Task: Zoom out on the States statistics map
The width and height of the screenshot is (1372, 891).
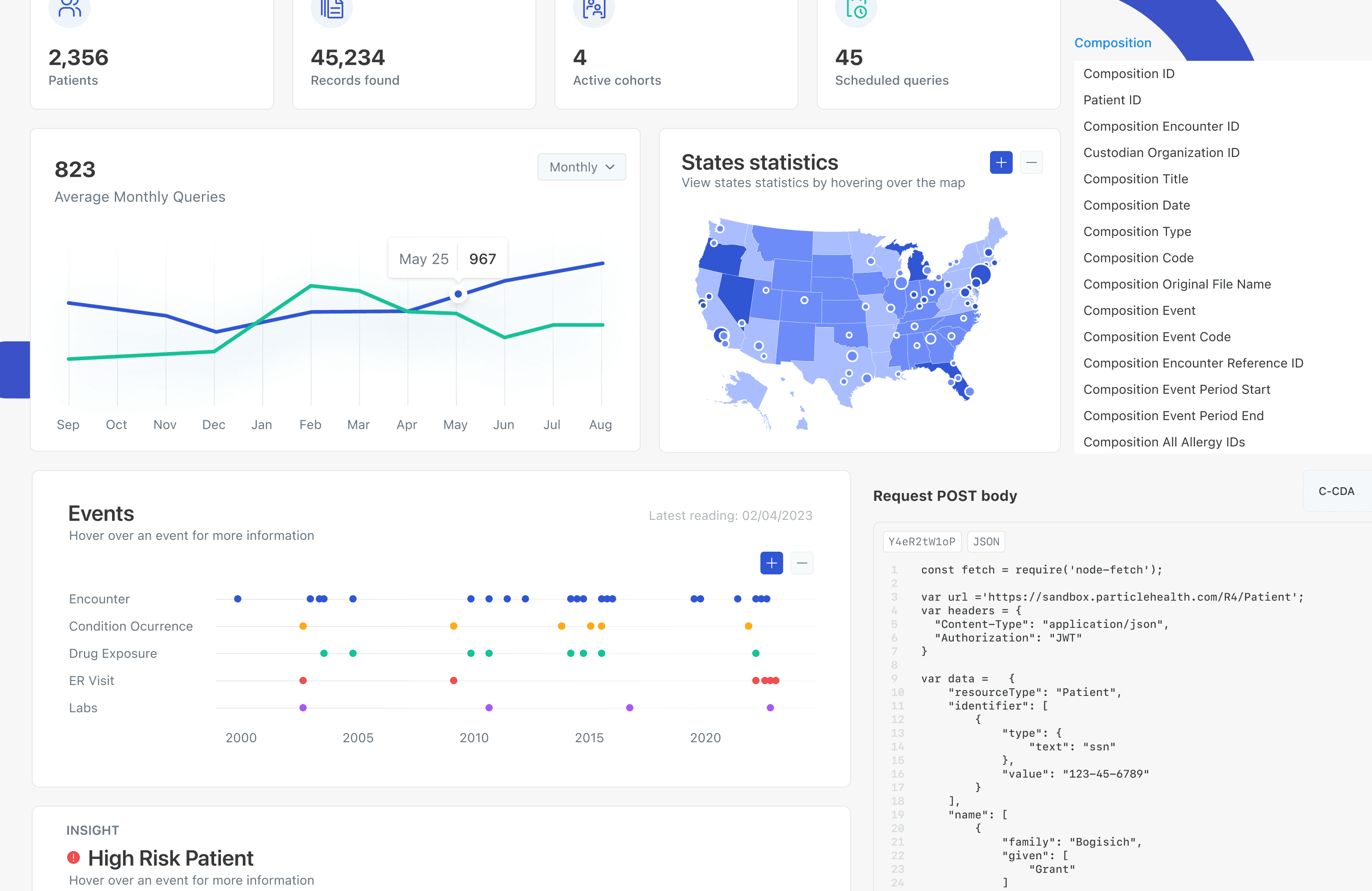Action: click(1031, 163)
